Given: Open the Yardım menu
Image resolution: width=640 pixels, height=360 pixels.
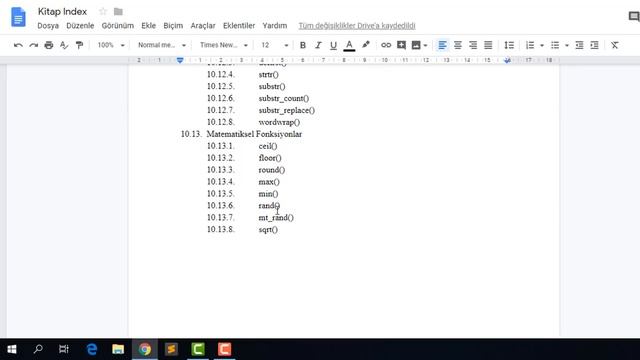Looking at the screenshot, I should pos(275,26).
